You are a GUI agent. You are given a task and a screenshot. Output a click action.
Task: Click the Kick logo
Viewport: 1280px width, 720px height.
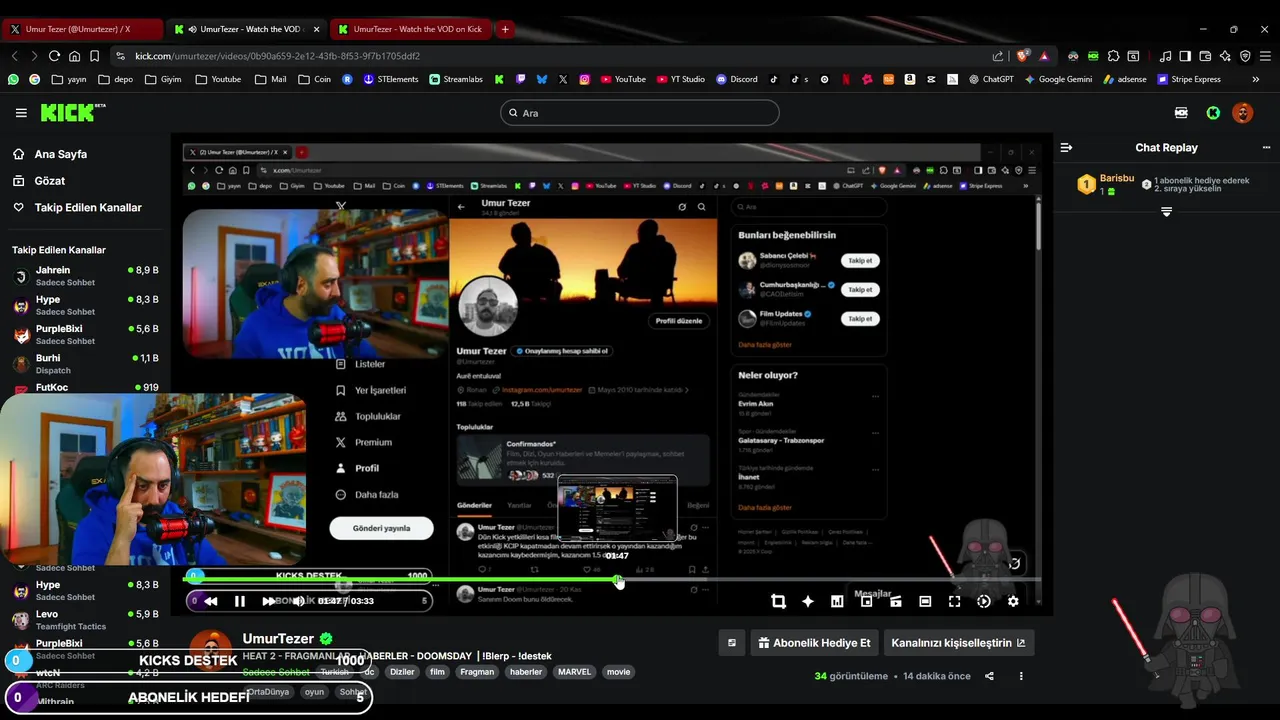pos(72,112)
